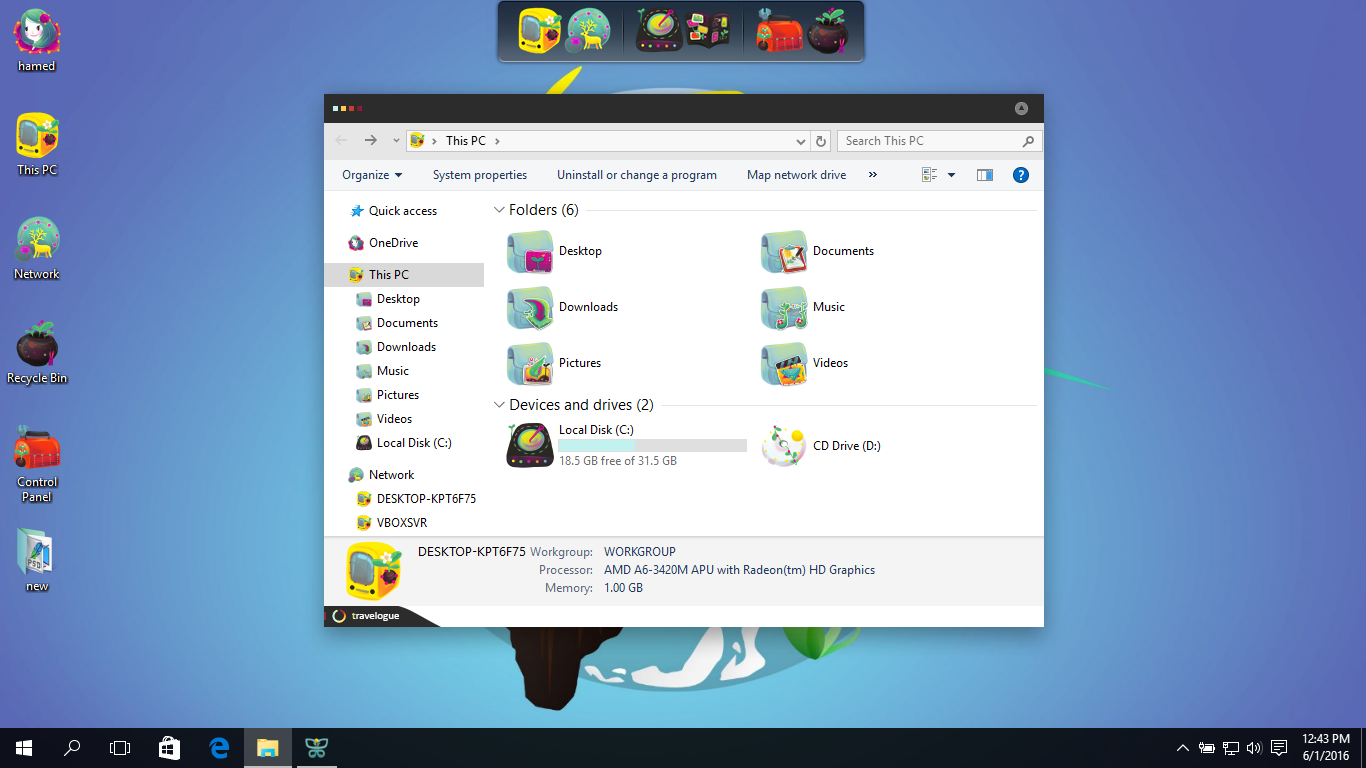Open the Organize dropdown menu

(x=372, y=175)
